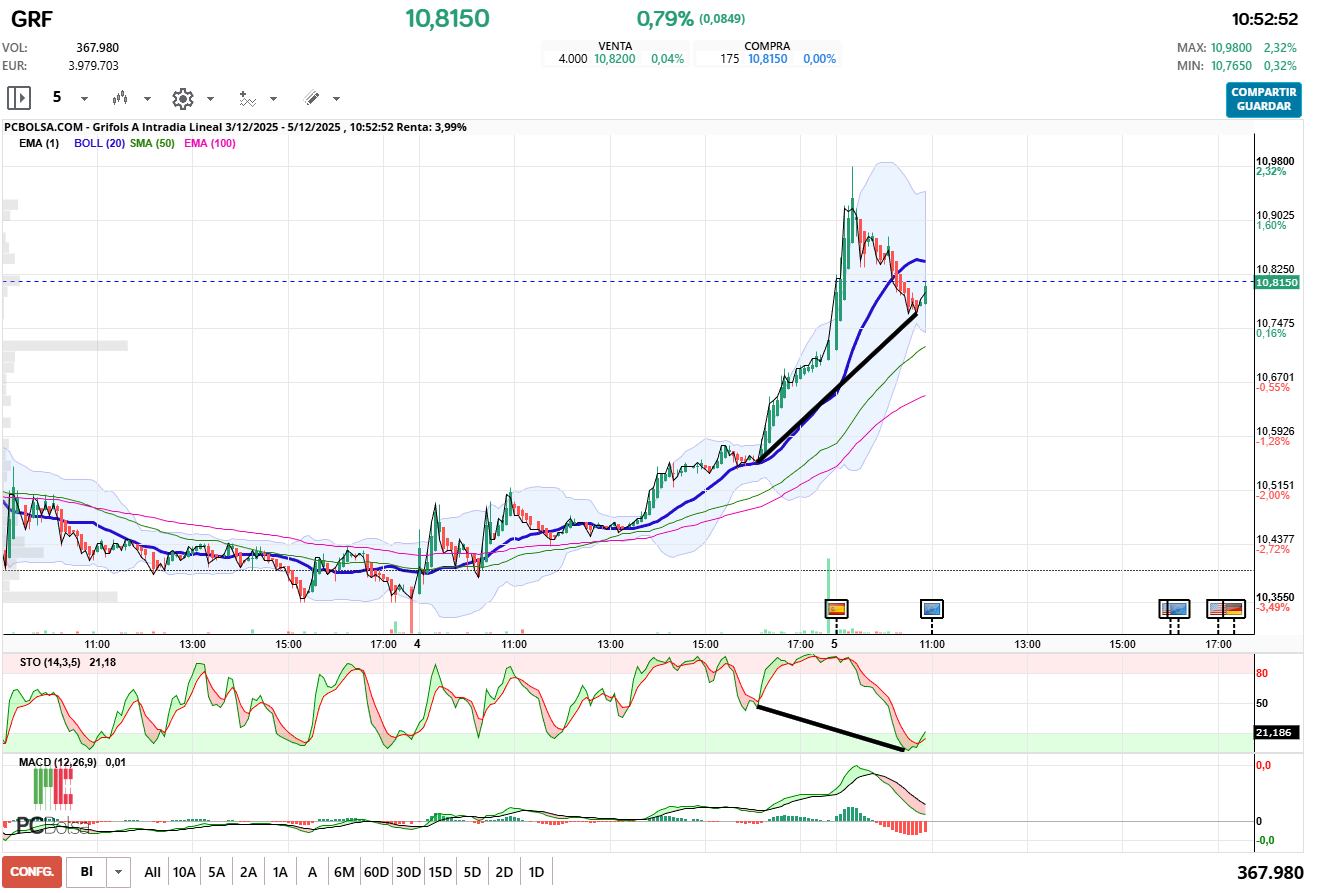This screenshot has height=893, width=1317.
Task: Toggle the SMA (50) indicator label
Action: point(152,143)
